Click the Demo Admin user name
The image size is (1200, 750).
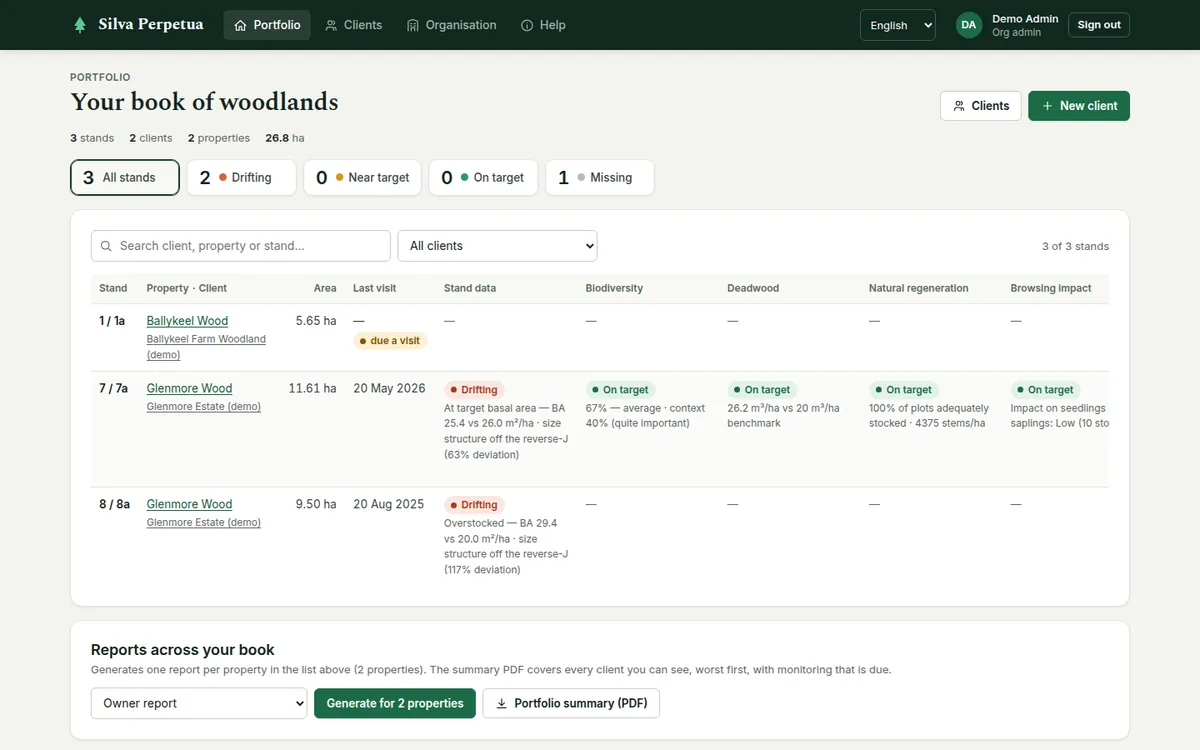[1025, 19]
